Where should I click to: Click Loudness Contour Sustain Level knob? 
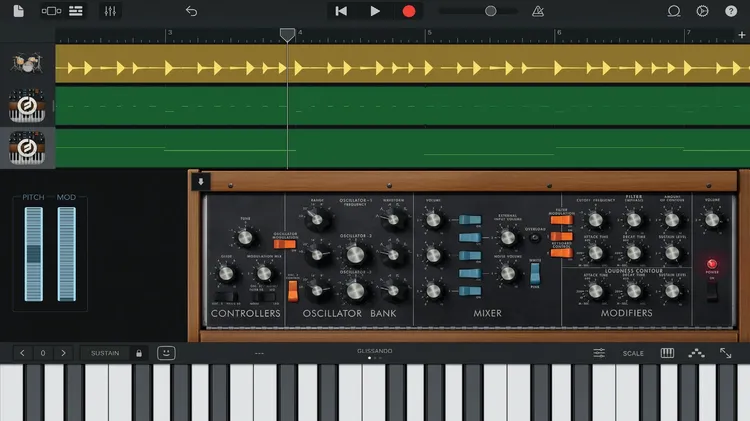(672, 290)
